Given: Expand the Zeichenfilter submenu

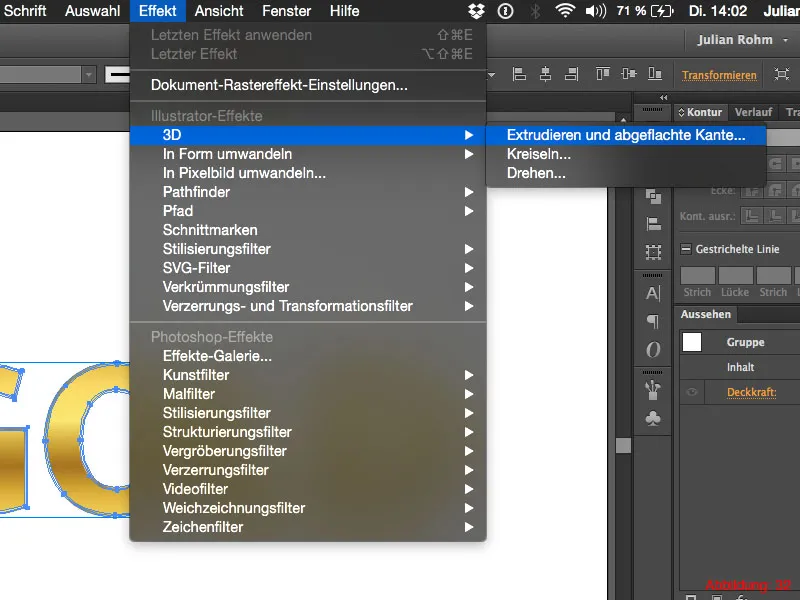Looking at the screenshot, I should tap(308, 527).
